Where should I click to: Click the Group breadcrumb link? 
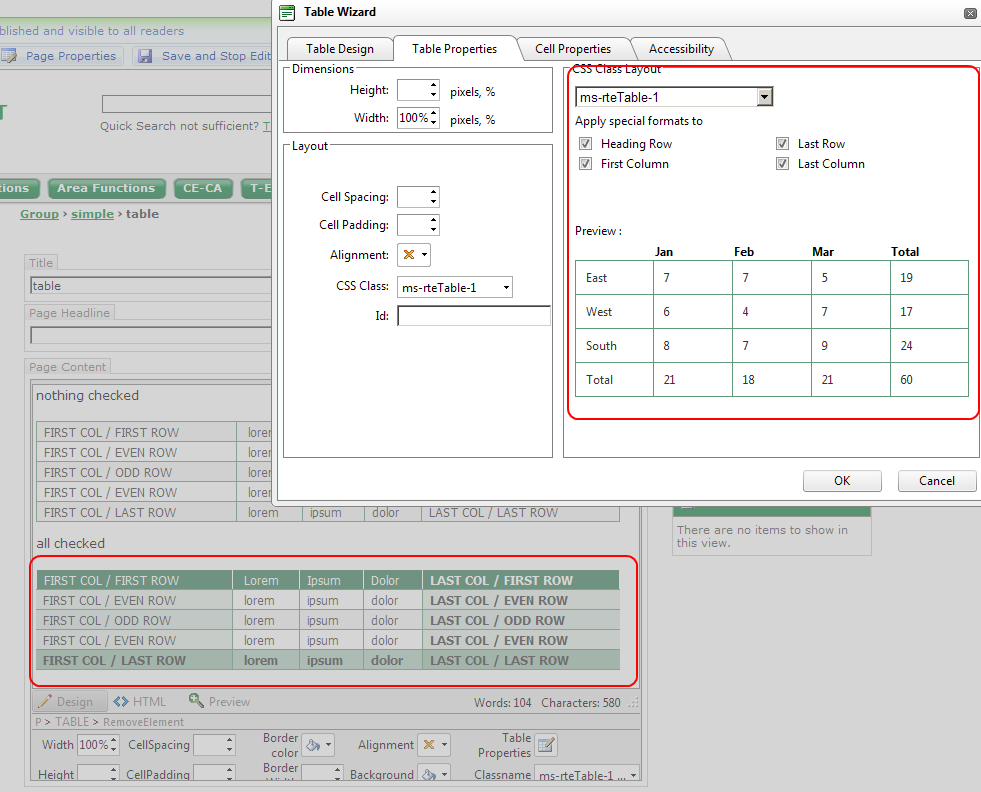[39, 214]
